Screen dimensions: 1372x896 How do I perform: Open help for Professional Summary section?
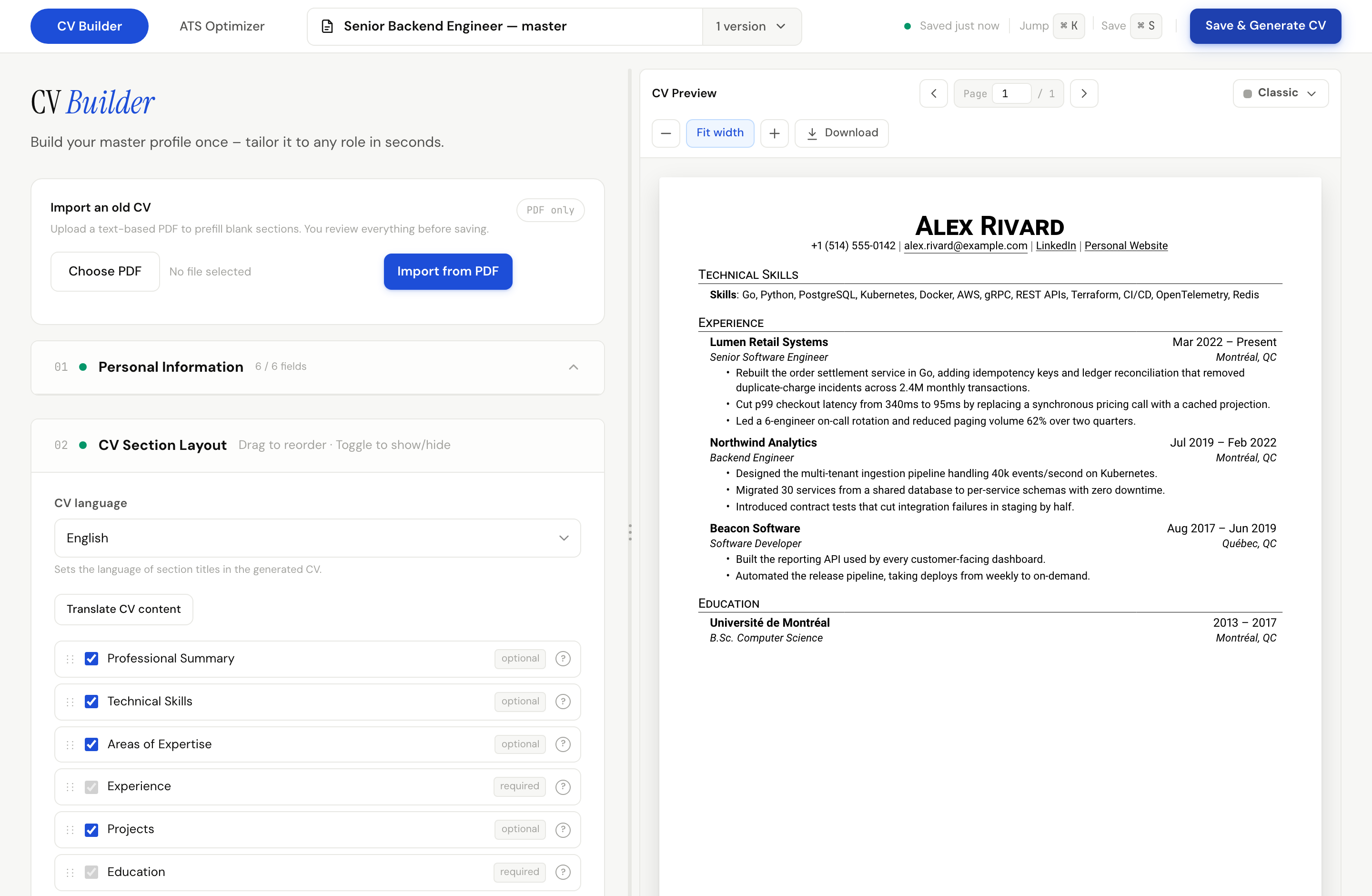pyautogui.click(x=563, y=659)
